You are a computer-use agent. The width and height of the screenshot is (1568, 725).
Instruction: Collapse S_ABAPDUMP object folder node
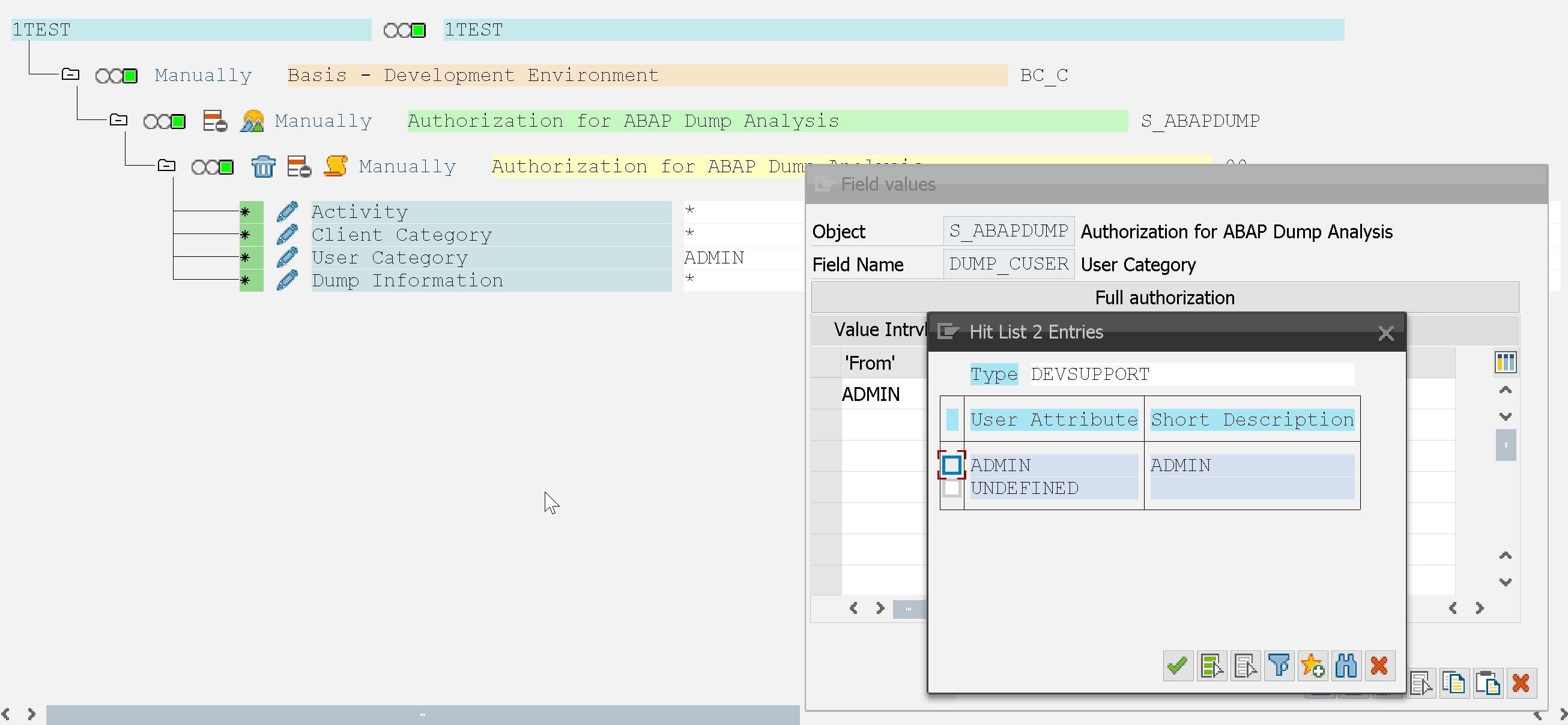click(x=119, y=120)
